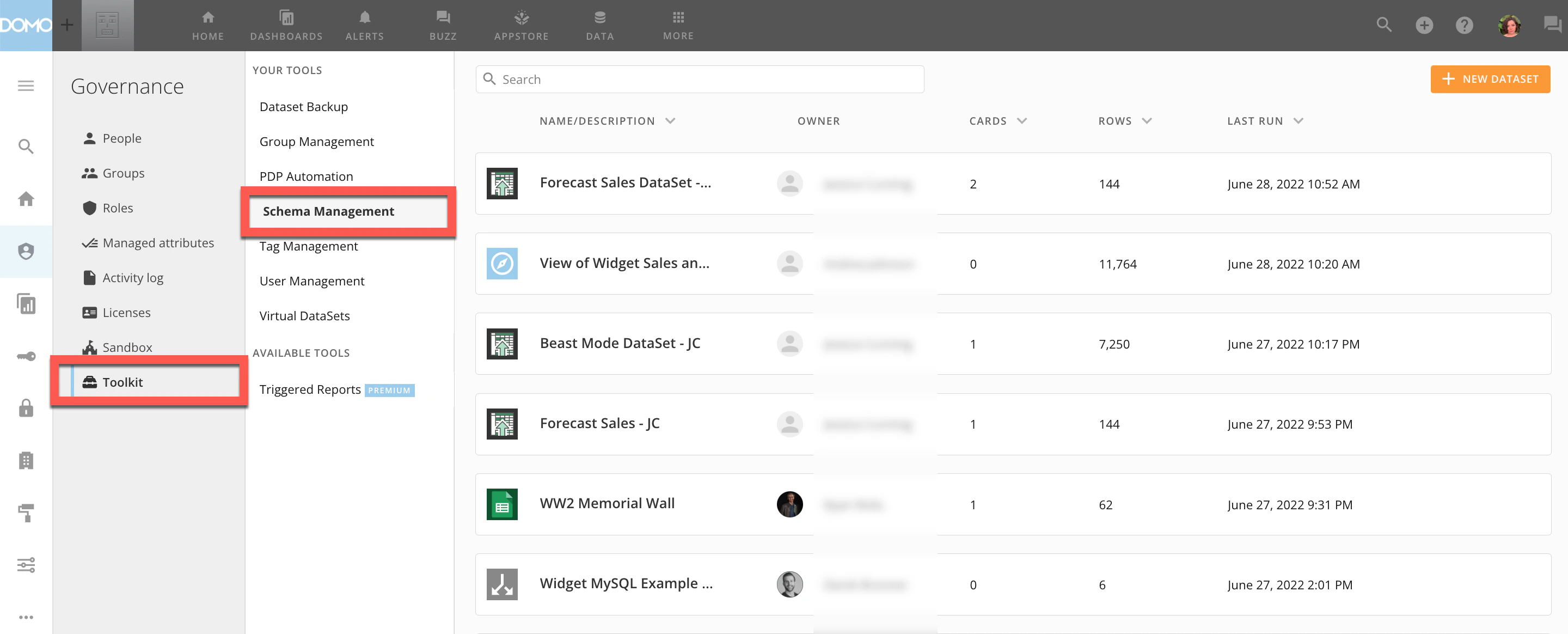The image size is (1568, 634).
Task: Open People in Governance menu
Action: tap(112, 138)
